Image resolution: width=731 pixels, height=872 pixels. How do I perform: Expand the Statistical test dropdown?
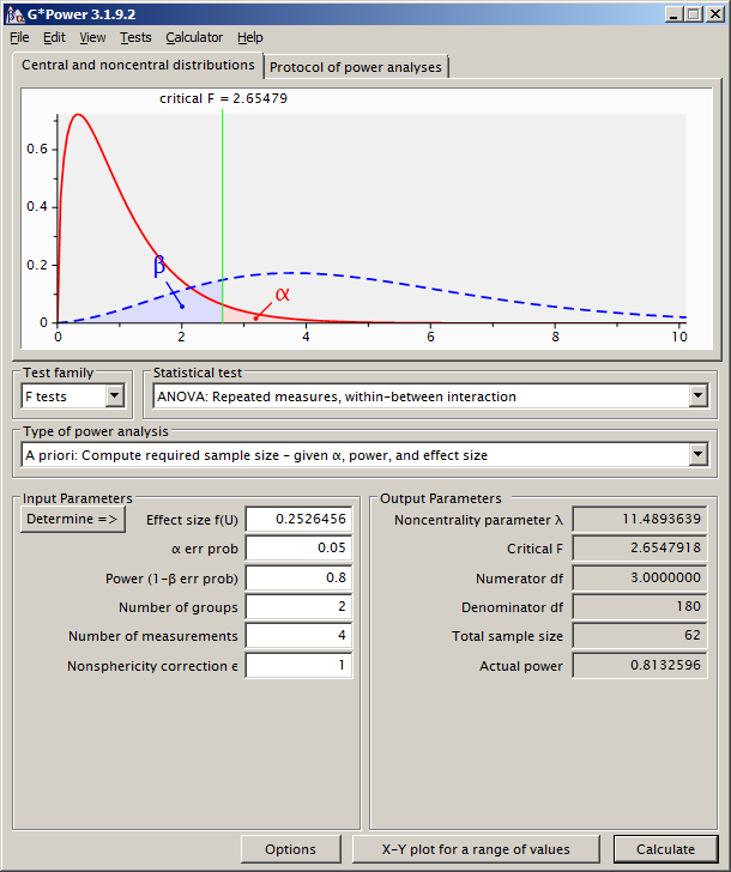click(698, 396)
